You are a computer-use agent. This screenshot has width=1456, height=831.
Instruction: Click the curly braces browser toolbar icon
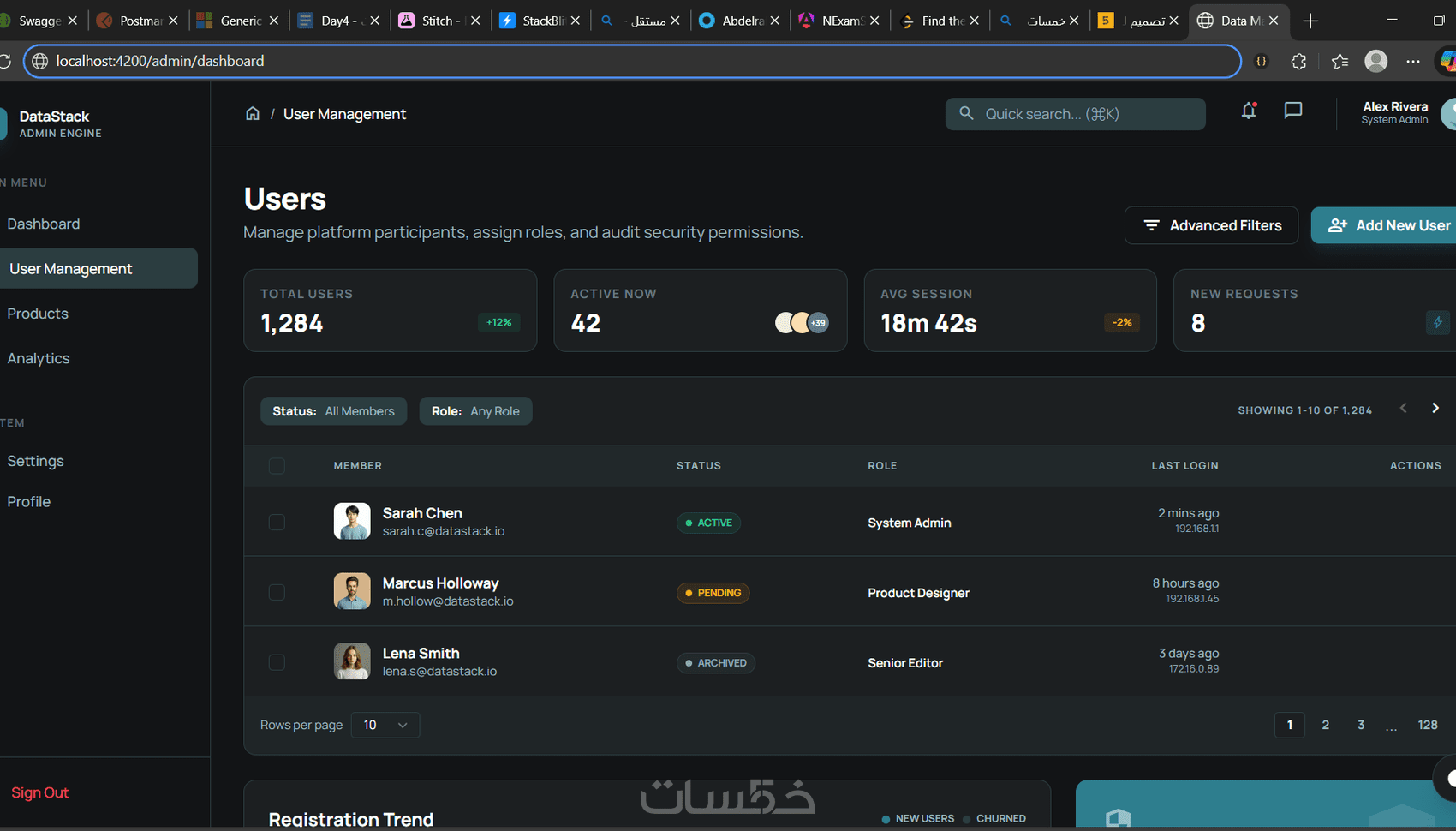1261,61
